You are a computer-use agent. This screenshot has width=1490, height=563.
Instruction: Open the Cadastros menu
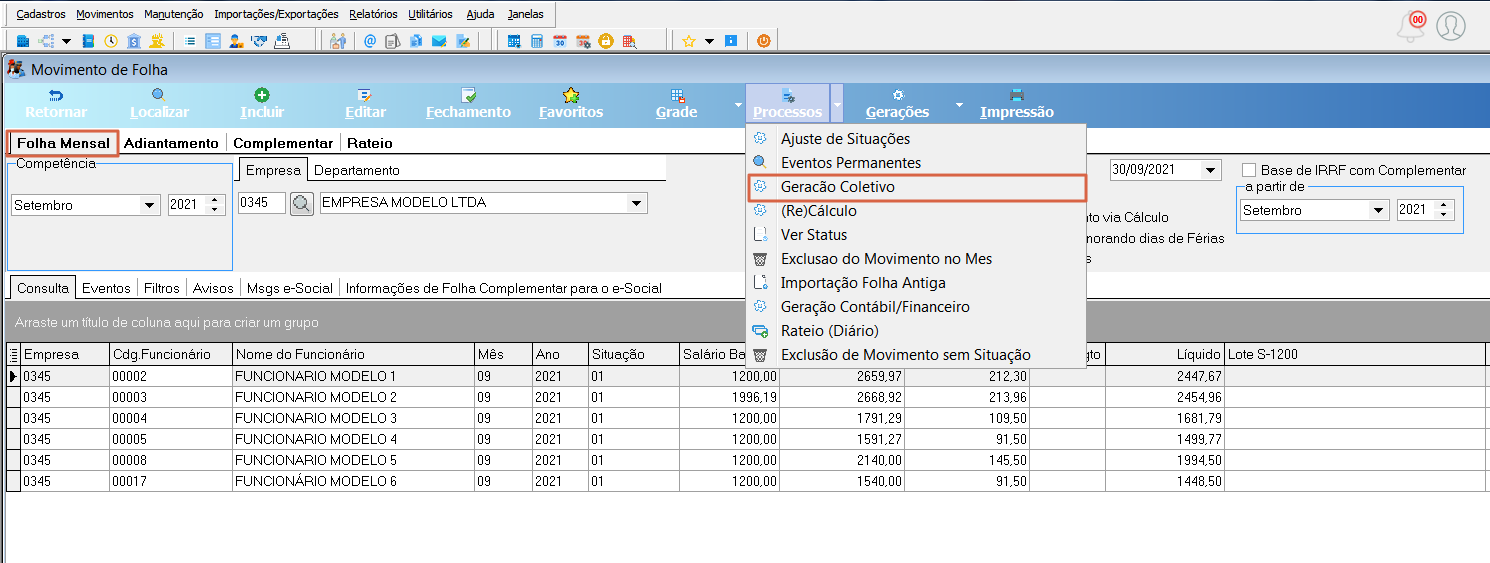(41, 14)
